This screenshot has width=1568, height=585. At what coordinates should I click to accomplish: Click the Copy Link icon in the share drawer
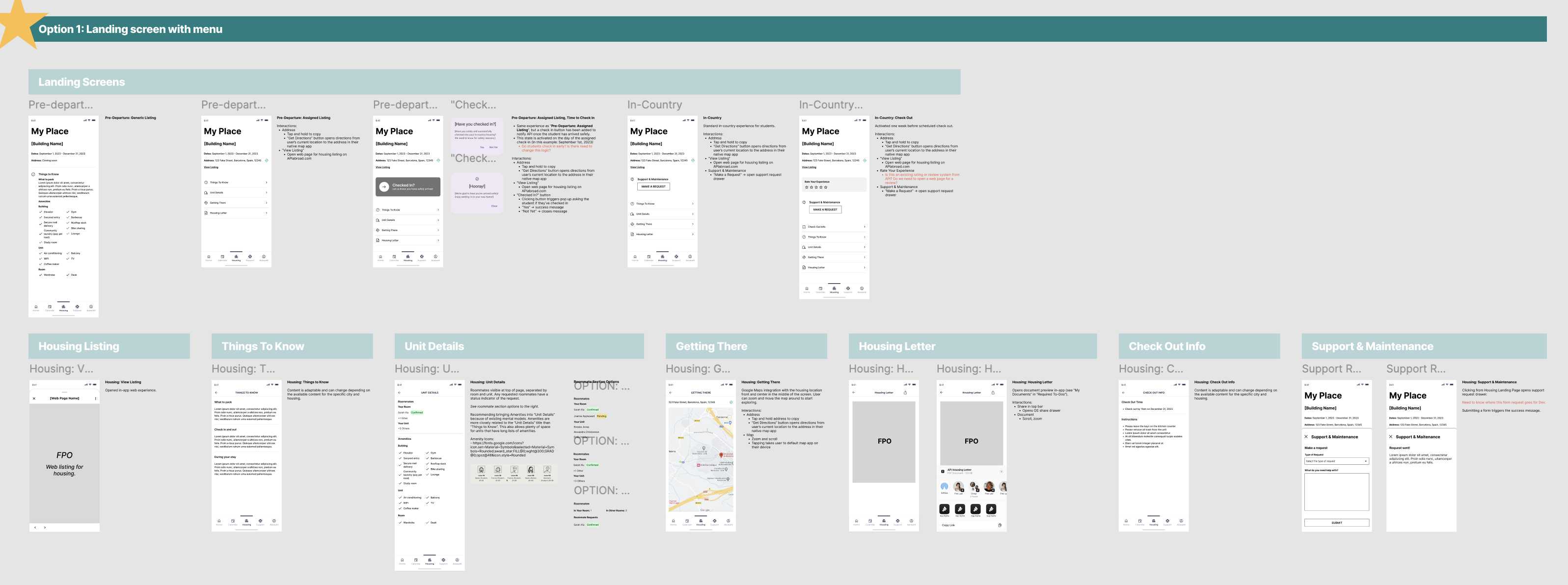tap(1000, 525)
